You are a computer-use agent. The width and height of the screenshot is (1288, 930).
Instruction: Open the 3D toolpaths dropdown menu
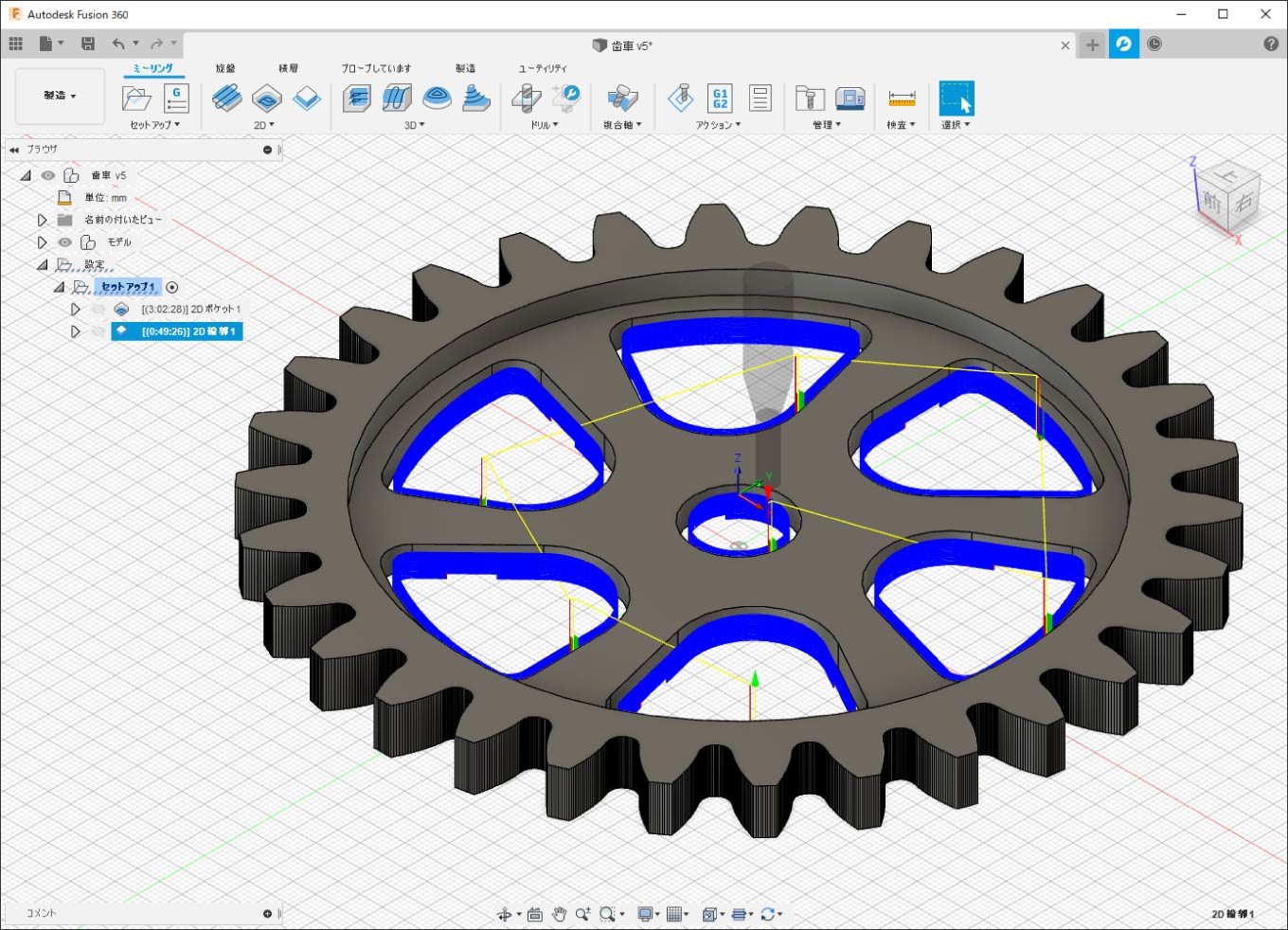(x=415, y=125)
